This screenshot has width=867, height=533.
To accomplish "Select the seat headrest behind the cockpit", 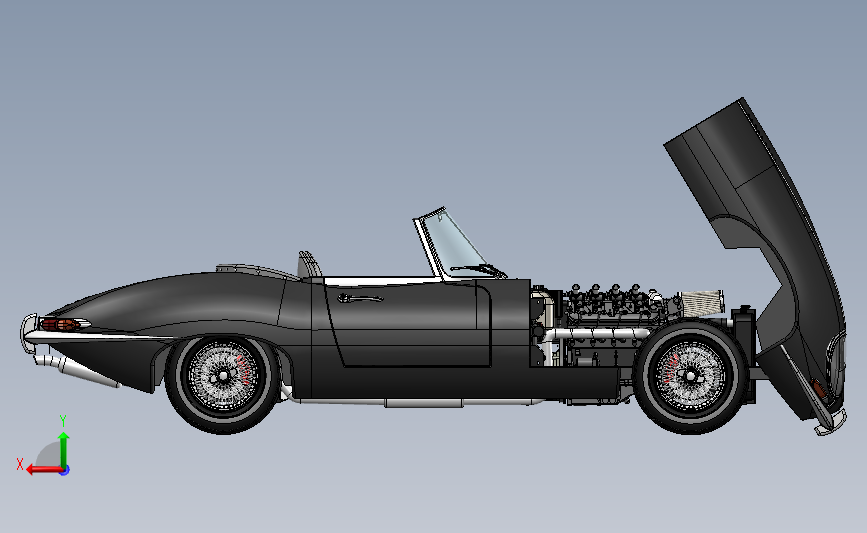I will point(310,264).
